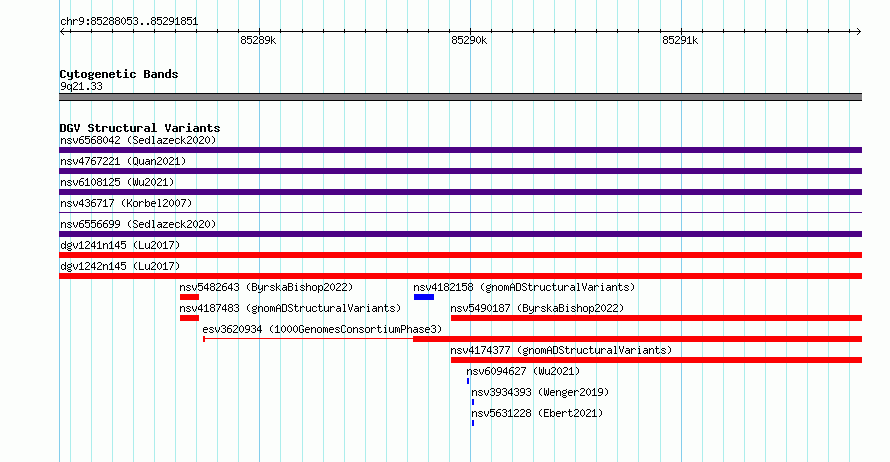Click the tiny blue marker under nsv3934393
This screenshot has height=462, width=890.
[x=473, y=402]
